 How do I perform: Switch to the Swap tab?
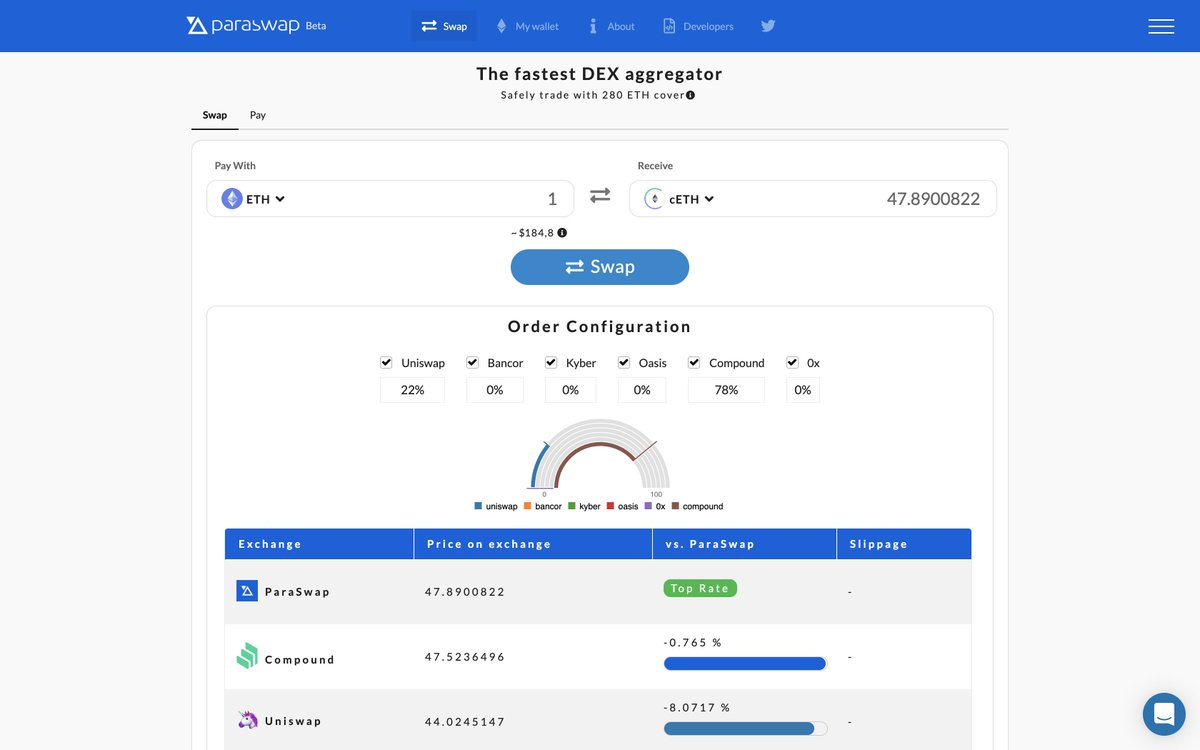click(x=215, y=115)
